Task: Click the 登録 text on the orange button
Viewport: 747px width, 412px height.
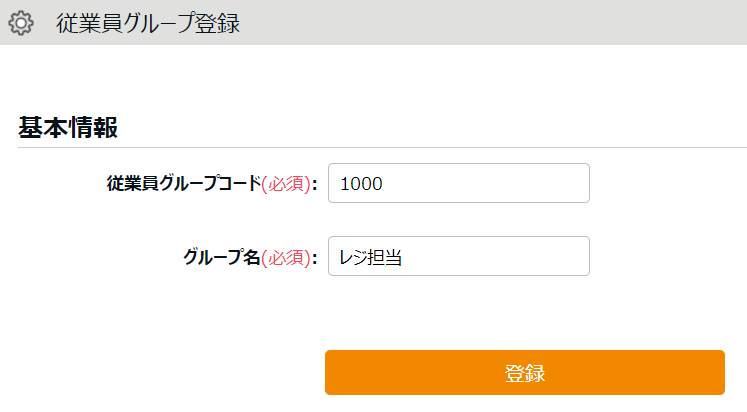Action: 524,374
